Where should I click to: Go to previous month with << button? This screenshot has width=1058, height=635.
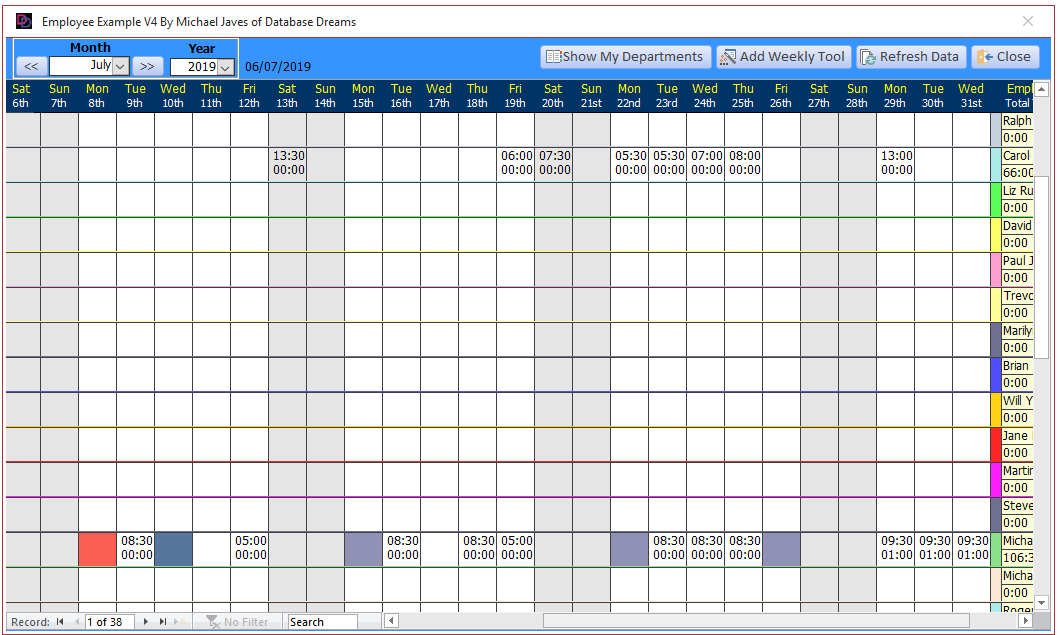(31, 66)
